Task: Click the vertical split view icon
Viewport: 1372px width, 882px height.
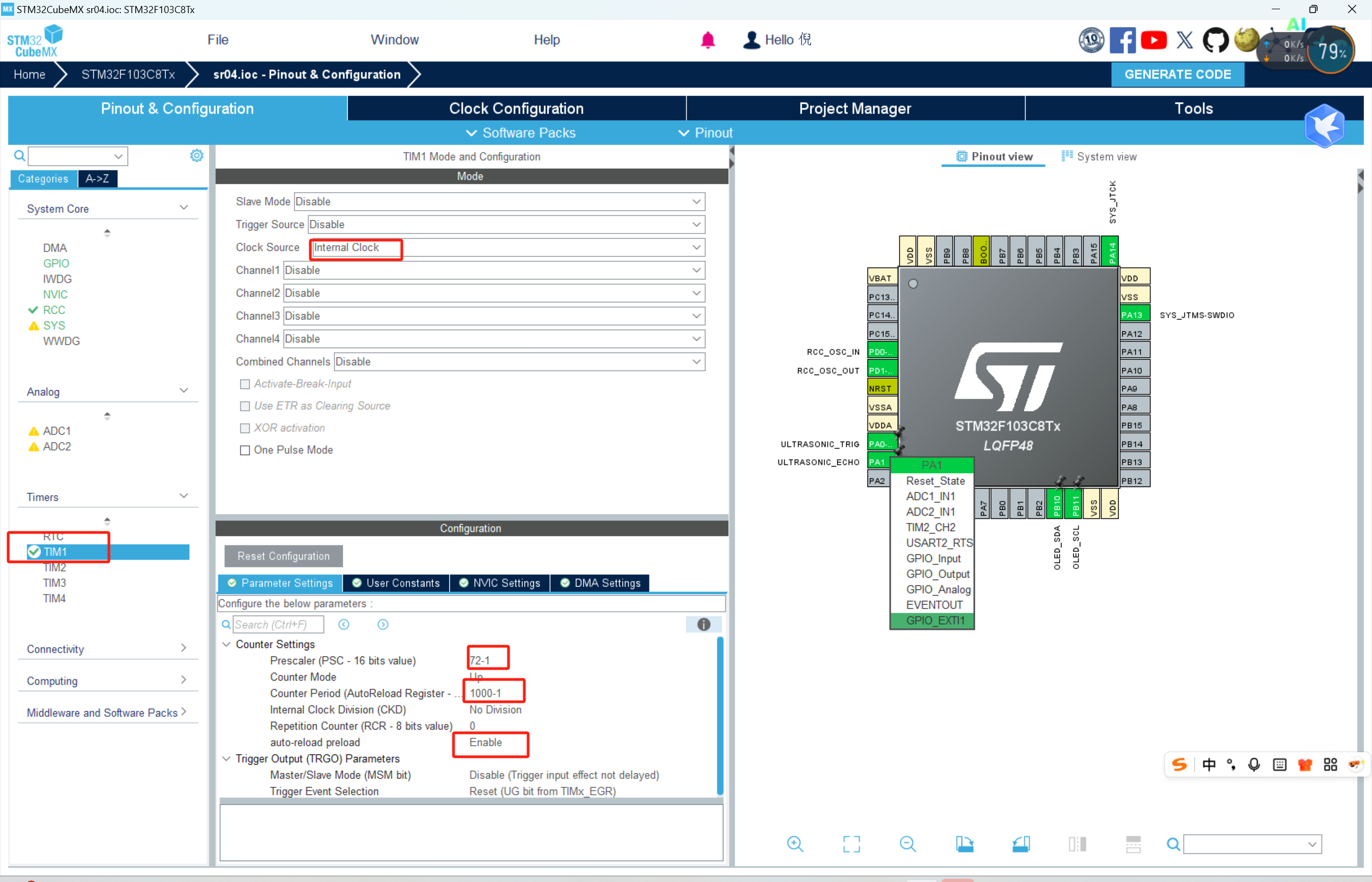Action: tap(1077, 844)
